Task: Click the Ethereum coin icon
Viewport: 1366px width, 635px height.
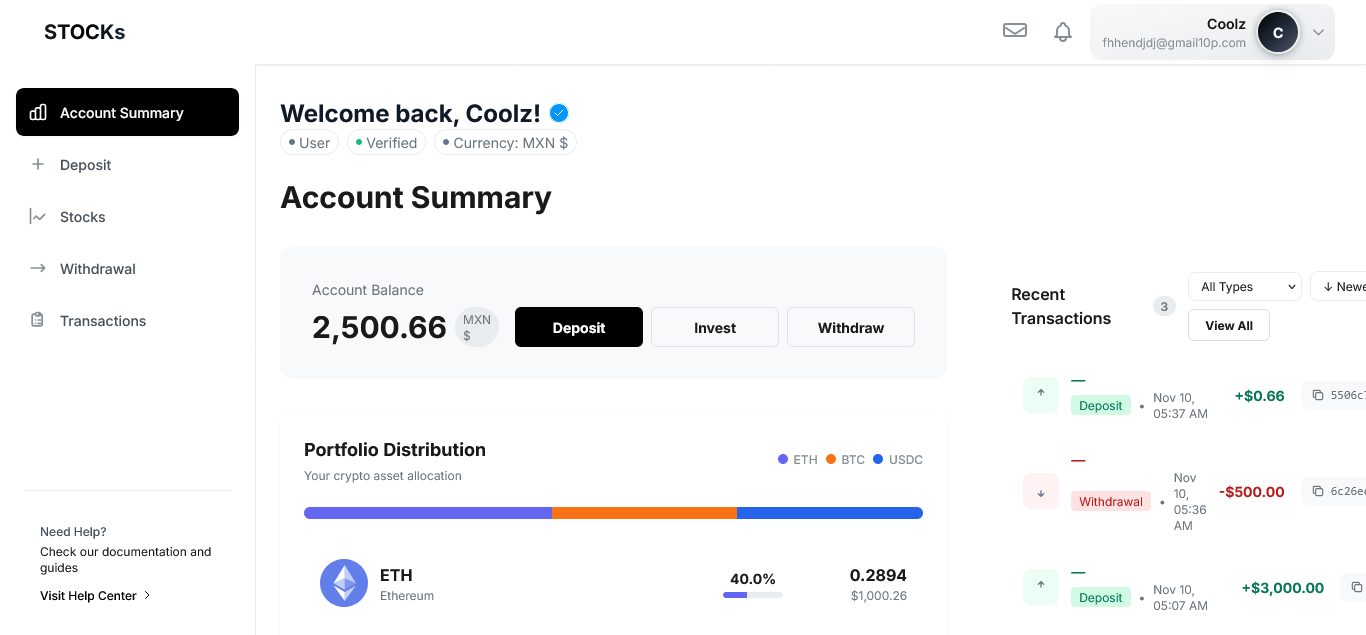Action: click(344, 583)
